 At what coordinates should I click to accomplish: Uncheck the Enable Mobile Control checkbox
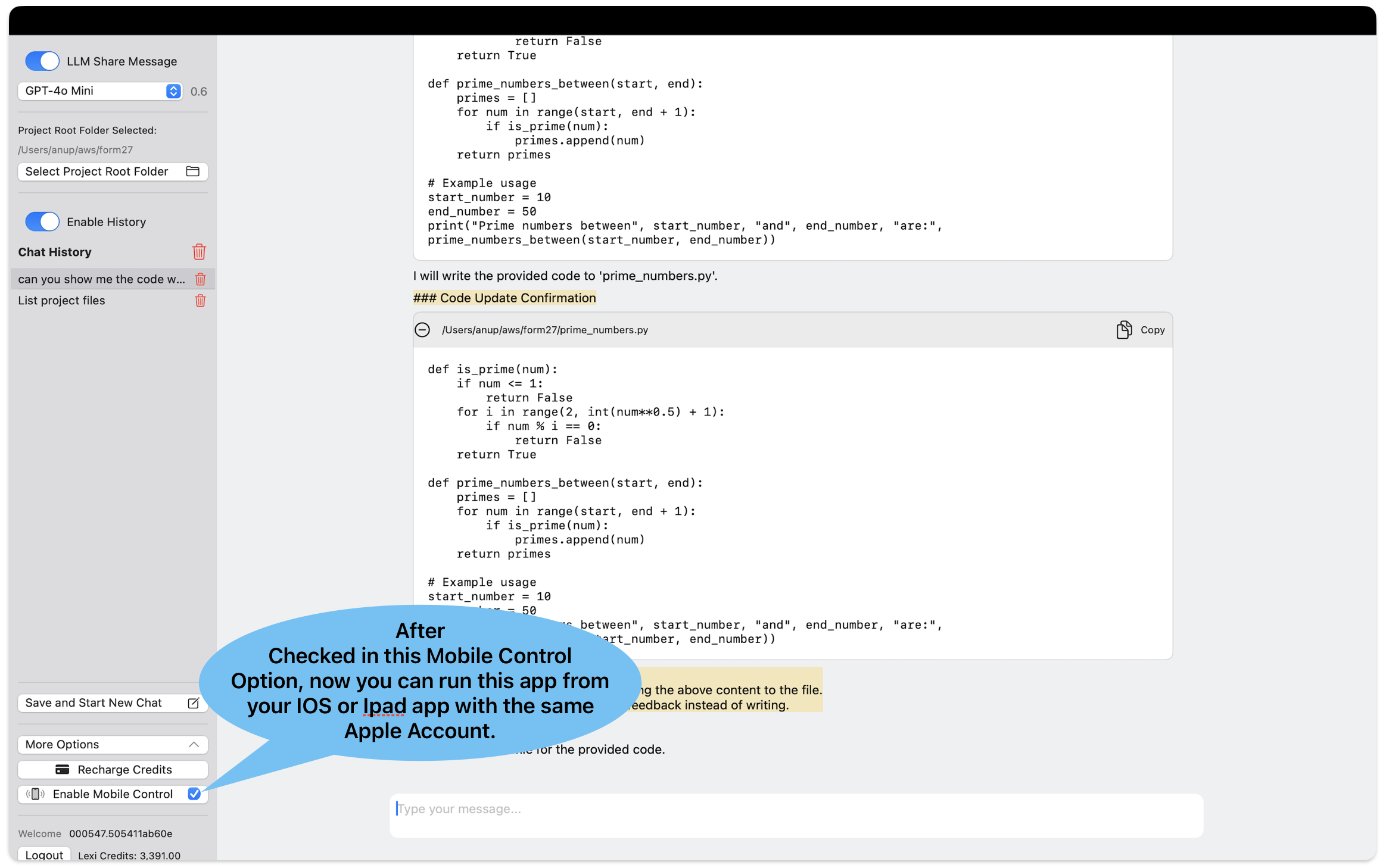pos(194,794)
